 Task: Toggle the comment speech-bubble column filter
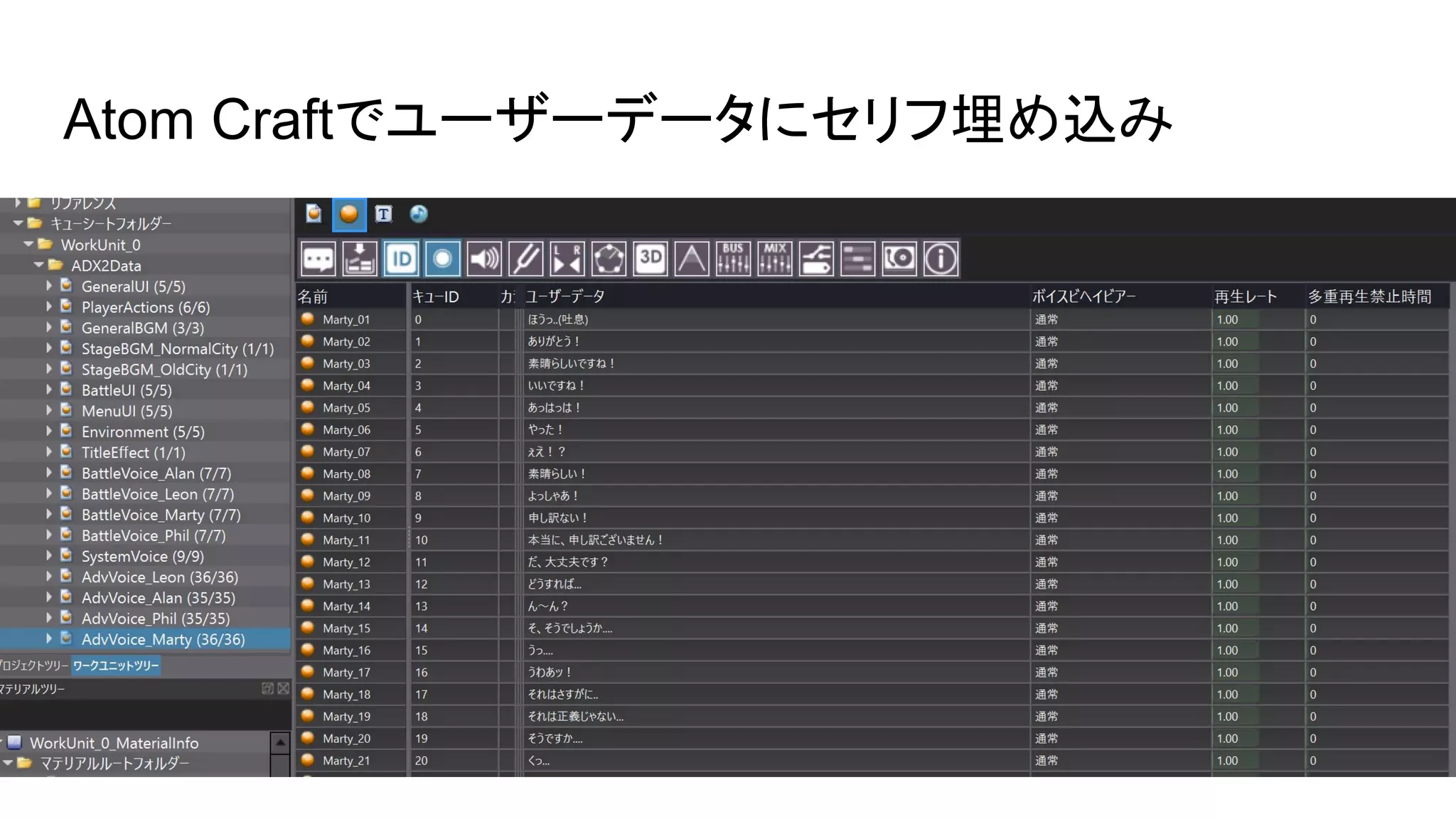point(318,259)
